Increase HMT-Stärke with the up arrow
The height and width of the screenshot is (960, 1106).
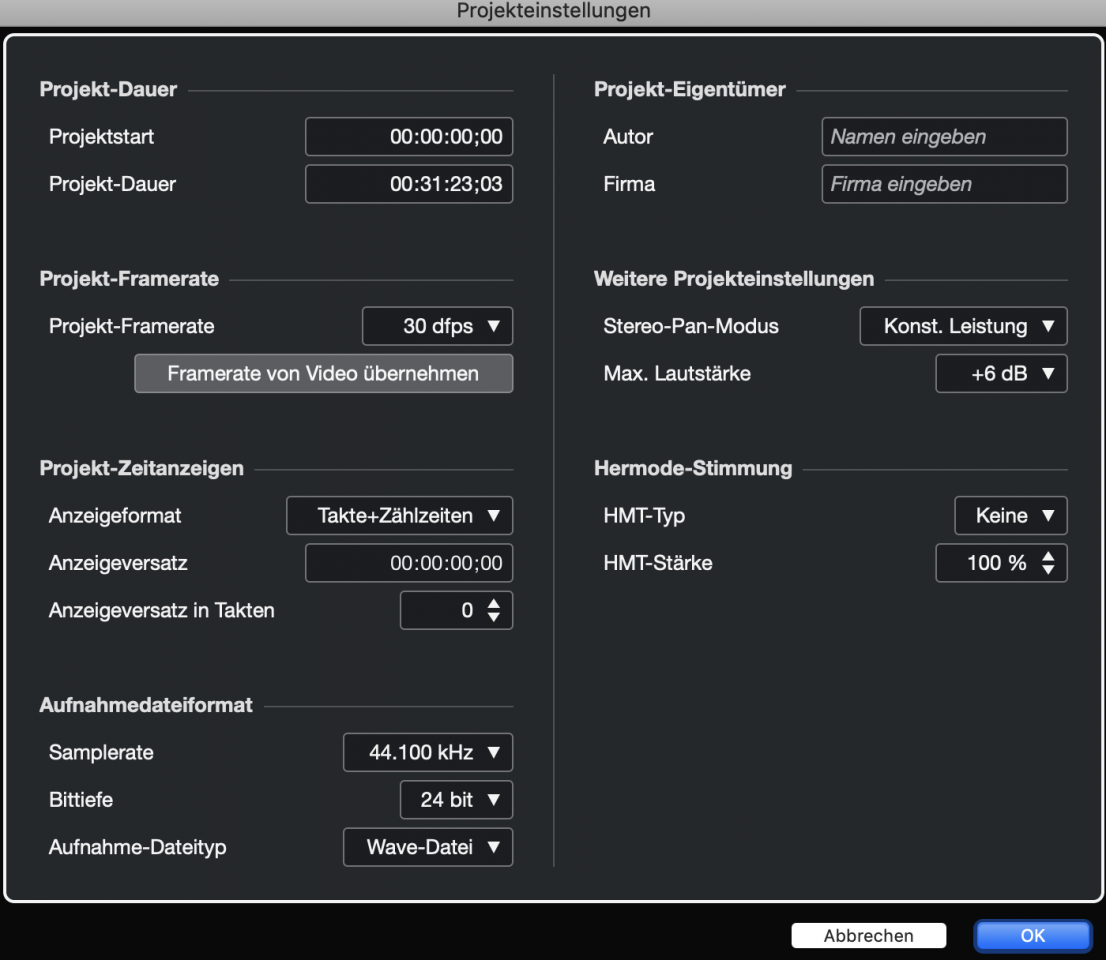[1048, 557]
